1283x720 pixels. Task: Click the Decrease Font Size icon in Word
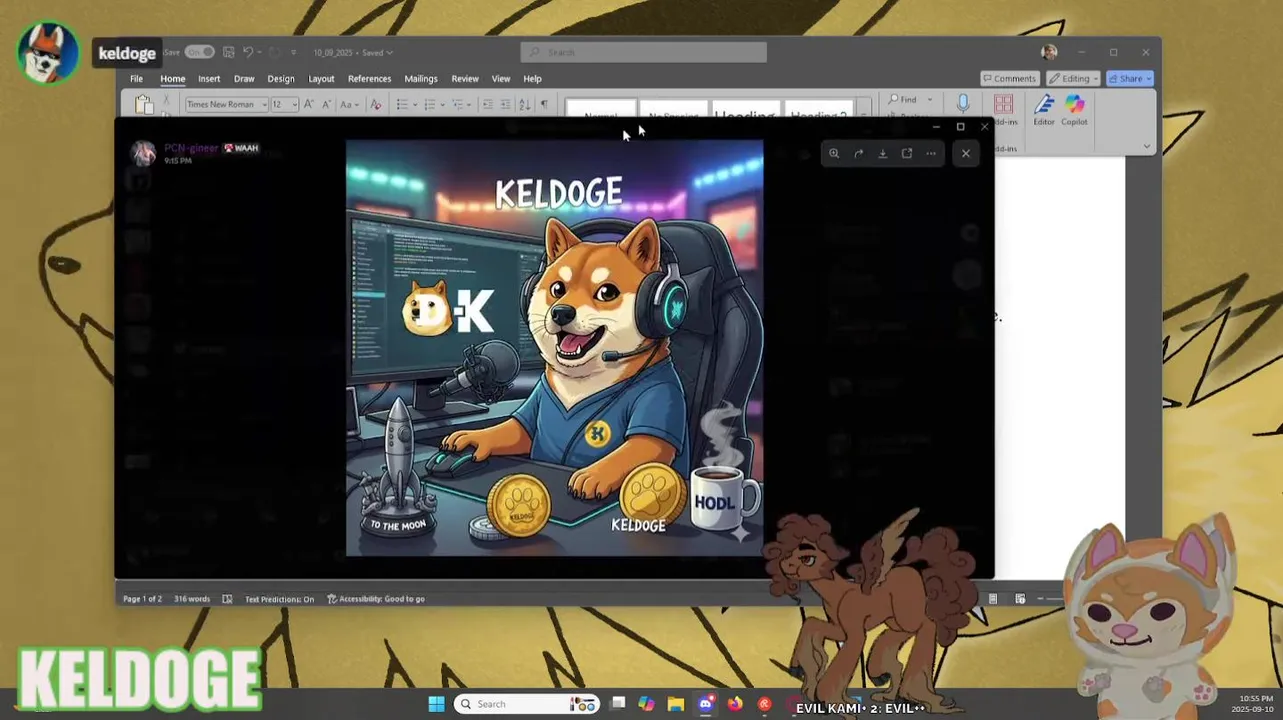[x=325, y=104]
